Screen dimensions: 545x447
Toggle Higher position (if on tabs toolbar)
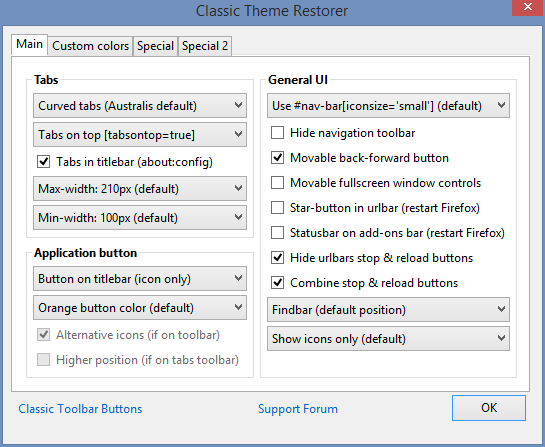(x=43, y=360)
